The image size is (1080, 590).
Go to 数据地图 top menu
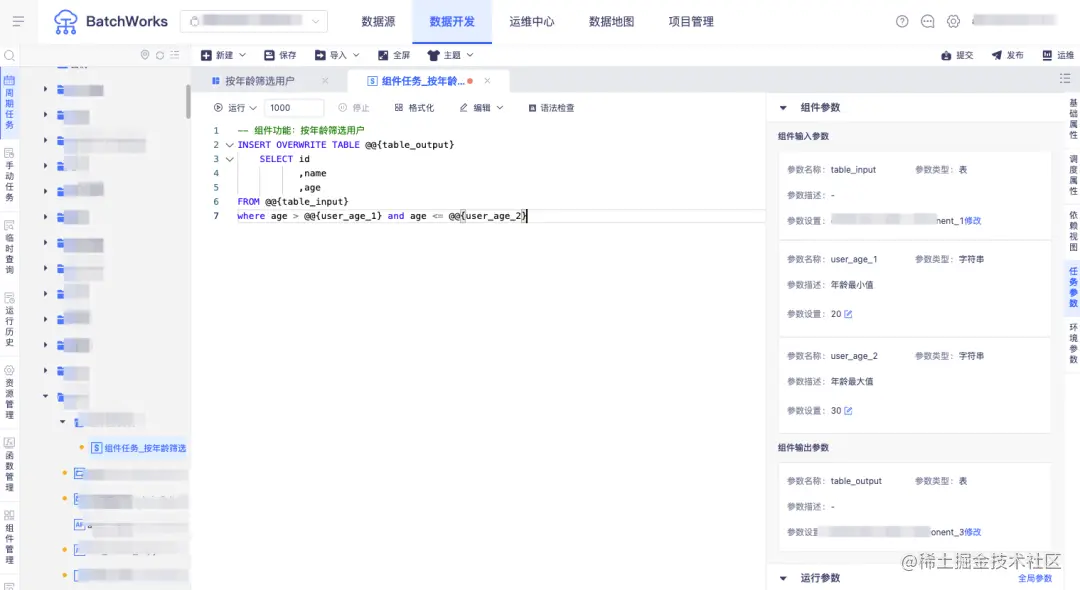611,21
